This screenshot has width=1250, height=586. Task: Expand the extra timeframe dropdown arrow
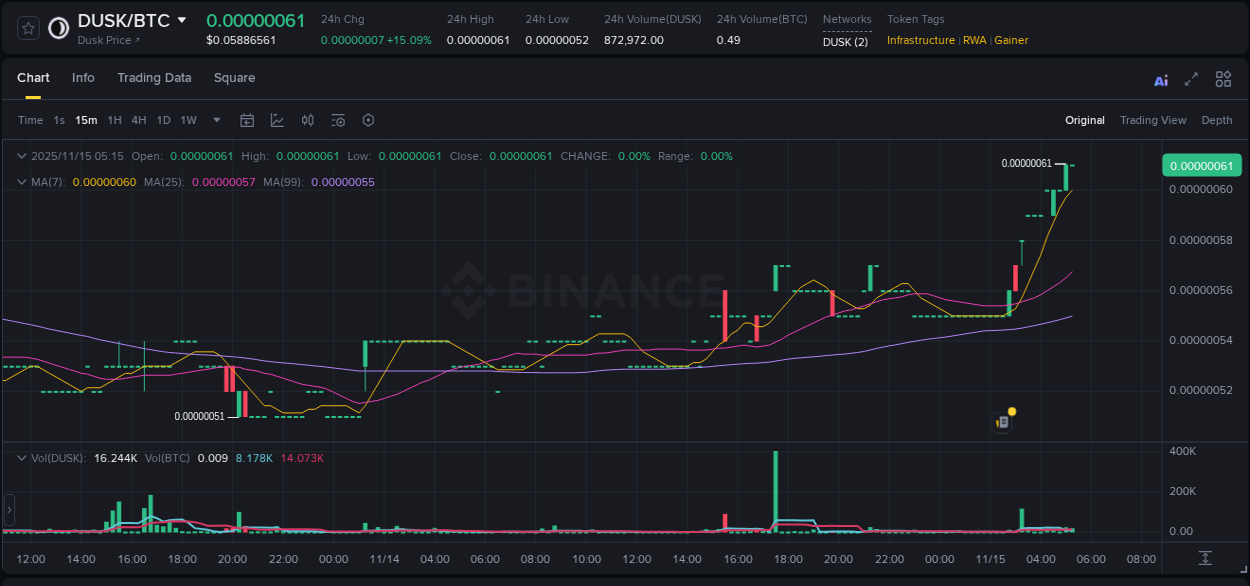216,120
